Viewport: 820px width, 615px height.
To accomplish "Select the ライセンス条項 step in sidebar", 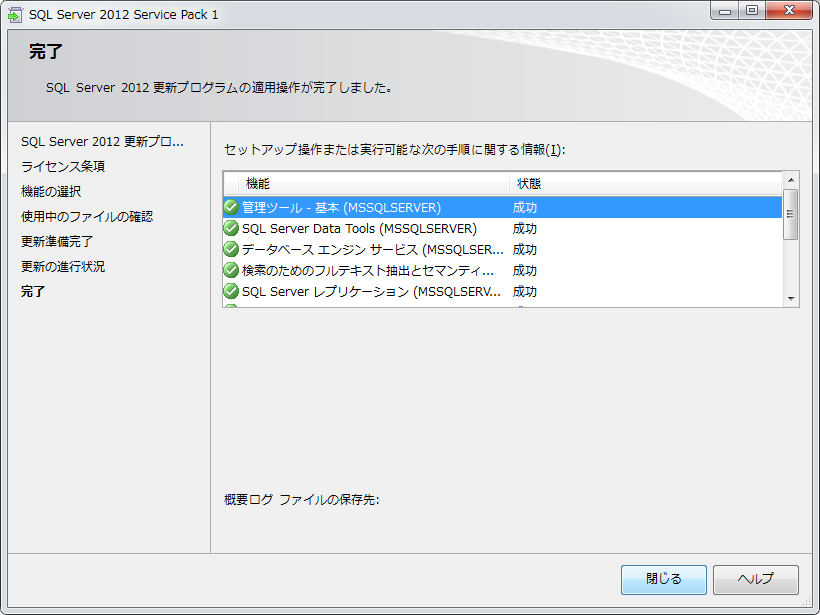I will click(x=63, y=166).
